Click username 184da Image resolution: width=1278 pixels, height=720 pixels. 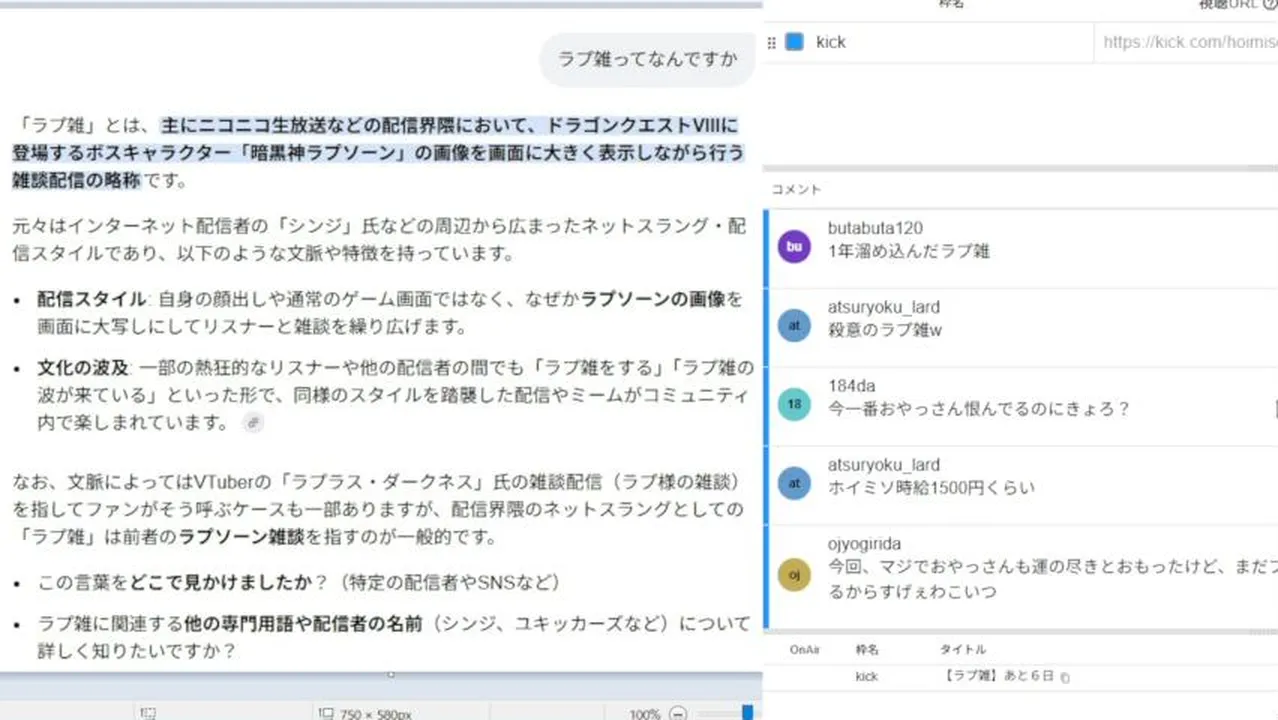tap(852, 386)
